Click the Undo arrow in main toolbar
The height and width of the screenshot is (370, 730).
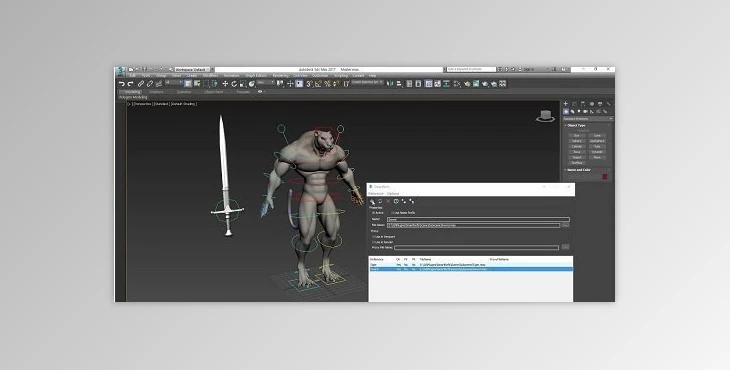pos(122,84)
